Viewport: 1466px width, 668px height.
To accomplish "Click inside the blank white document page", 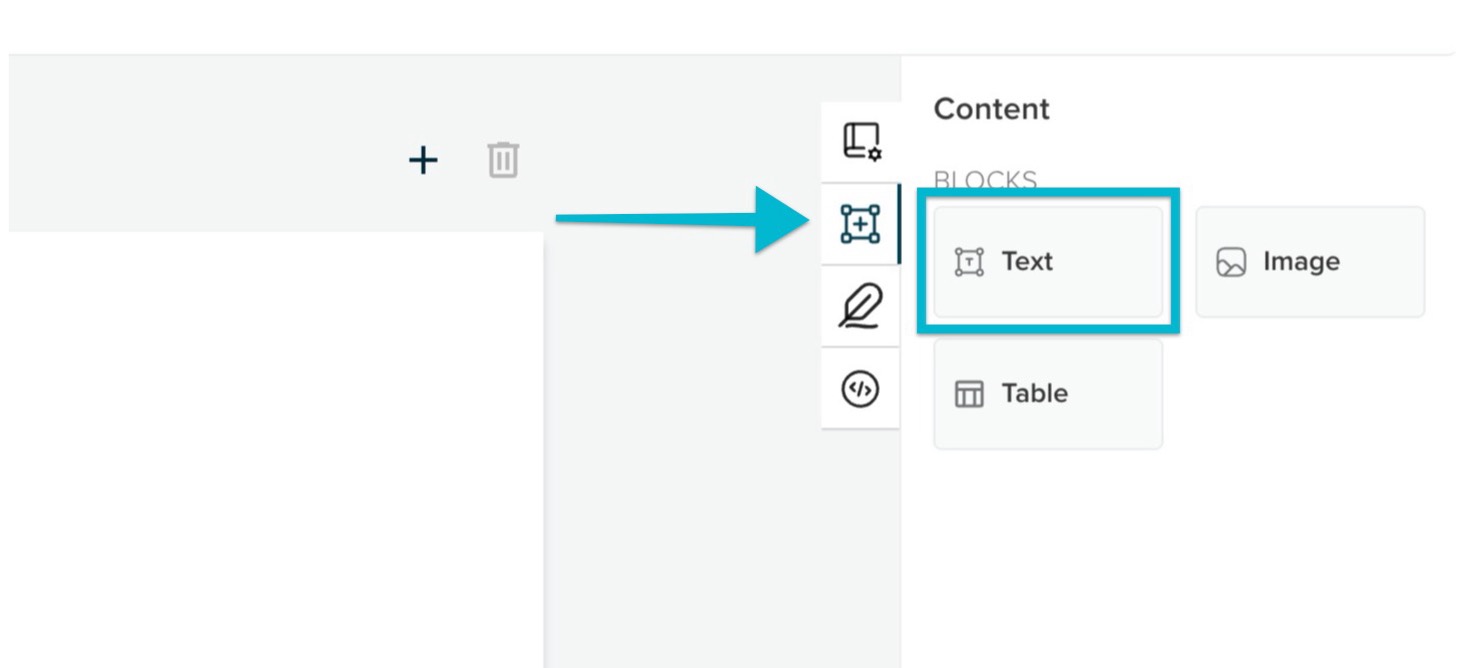I will [276, 450].
